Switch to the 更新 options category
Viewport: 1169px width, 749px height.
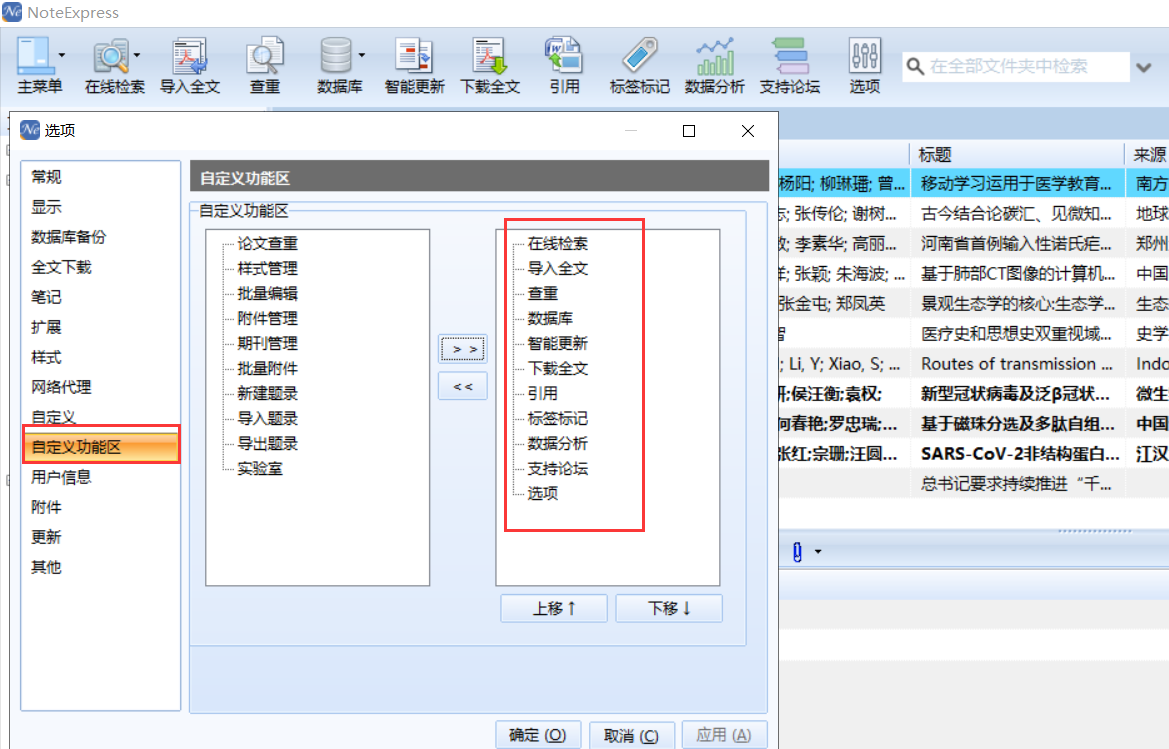100,537
